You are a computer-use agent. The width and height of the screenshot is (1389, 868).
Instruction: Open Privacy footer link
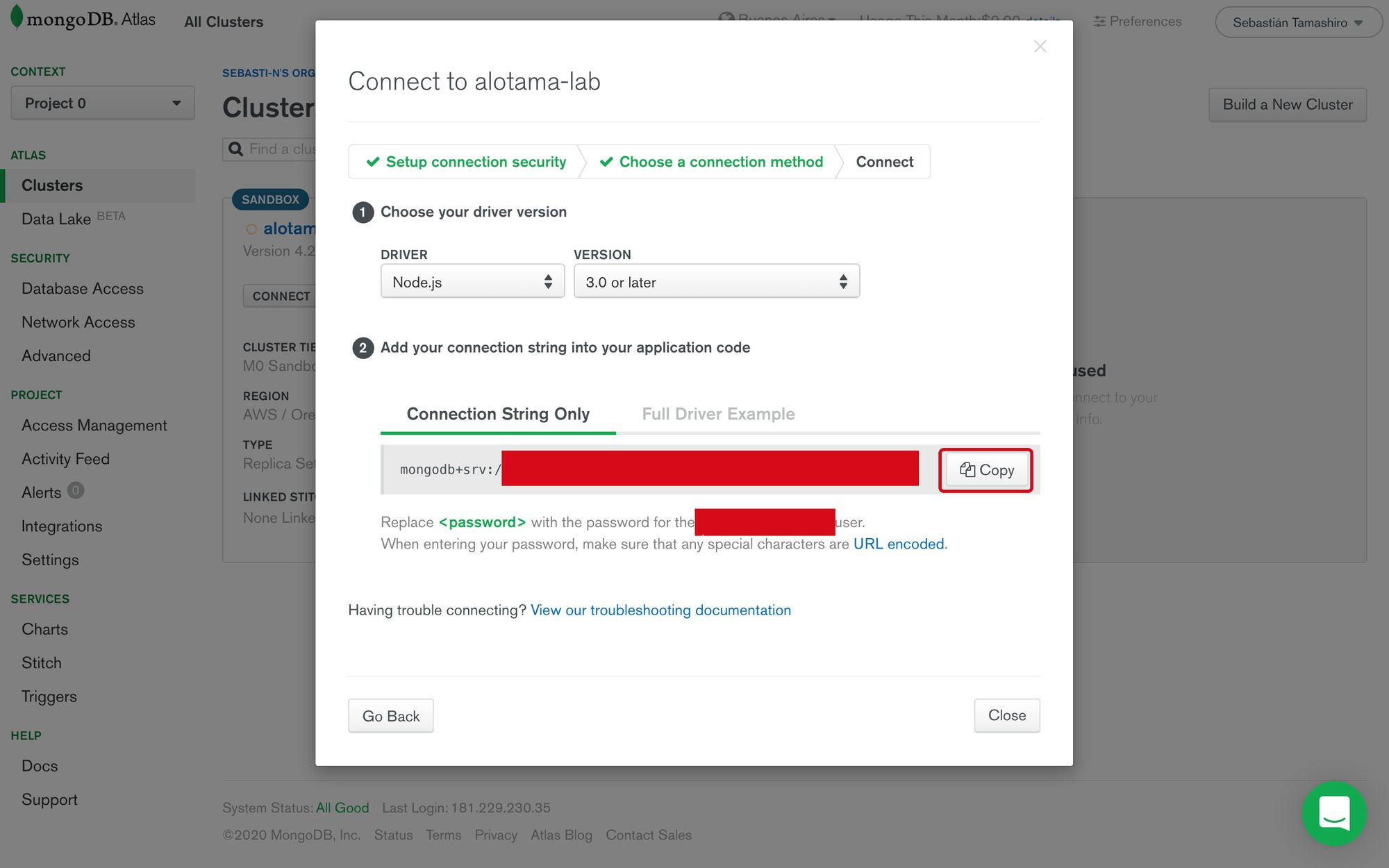coord(496,835)
